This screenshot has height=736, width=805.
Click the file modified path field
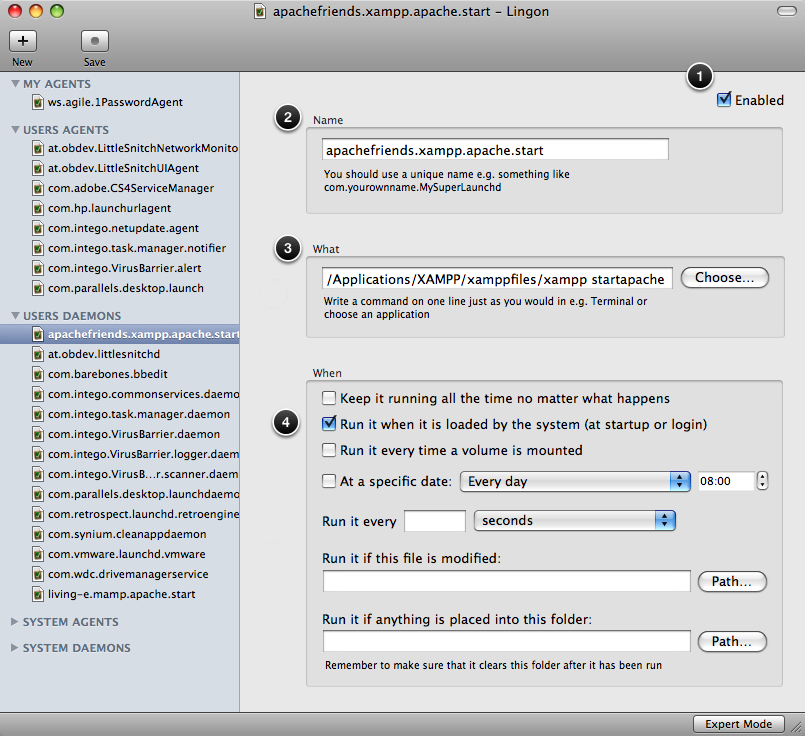tap(507, 581)
